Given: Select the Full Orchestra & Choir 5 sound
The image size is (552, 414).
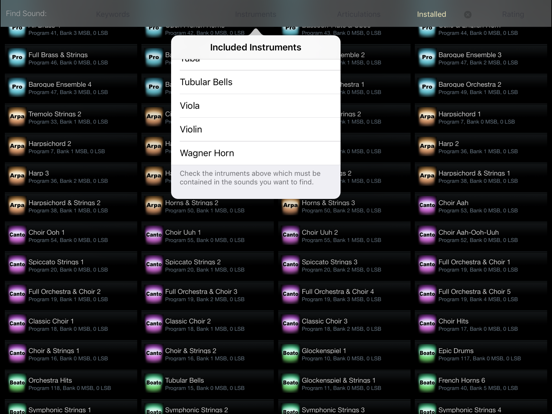Looking at the screenshot, I should point(481,295).
